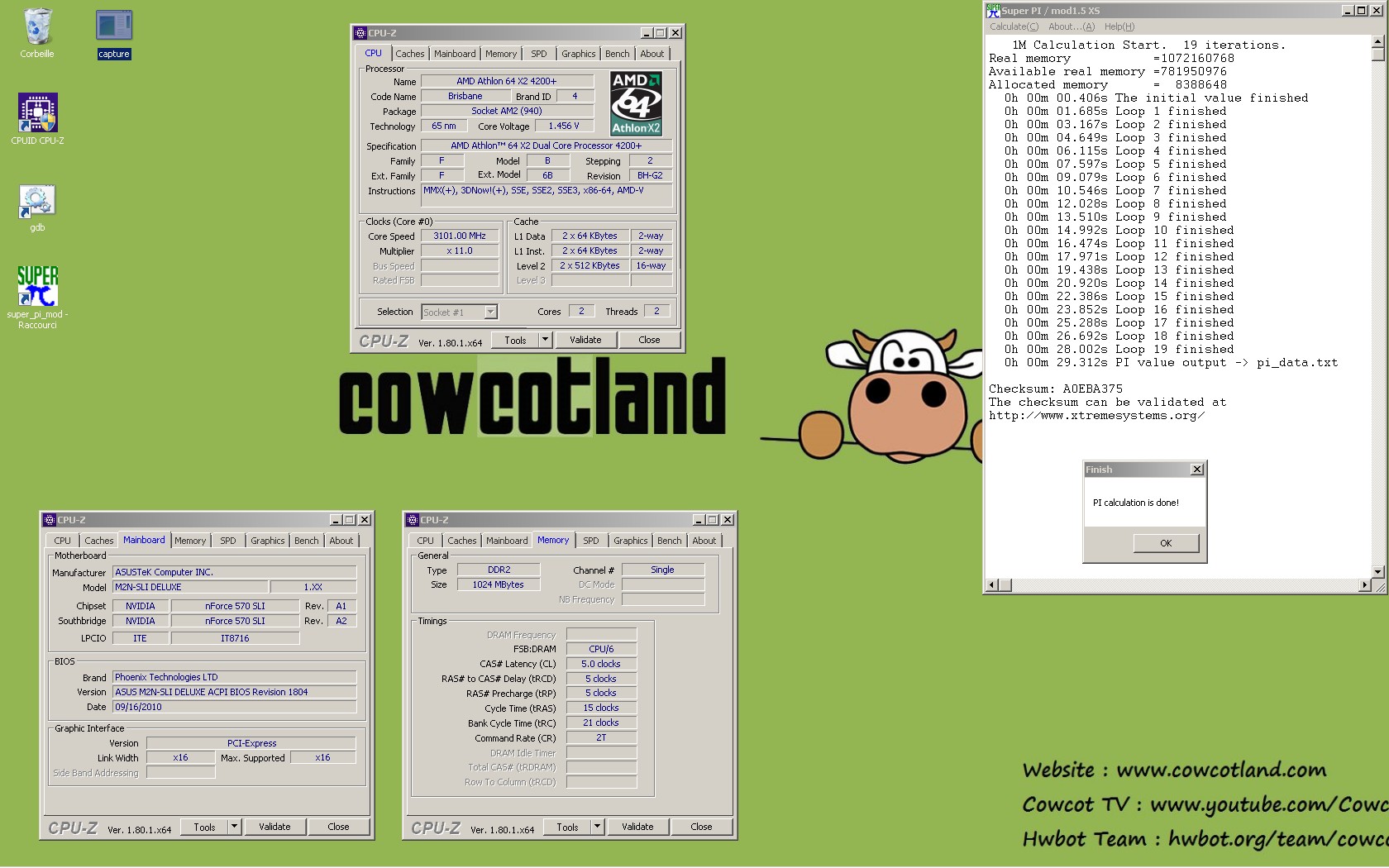Image resolution: width=1389 pixels, height=868 pixels.
Task: Click the Command Rate 2T field
Action: point(601,737)
